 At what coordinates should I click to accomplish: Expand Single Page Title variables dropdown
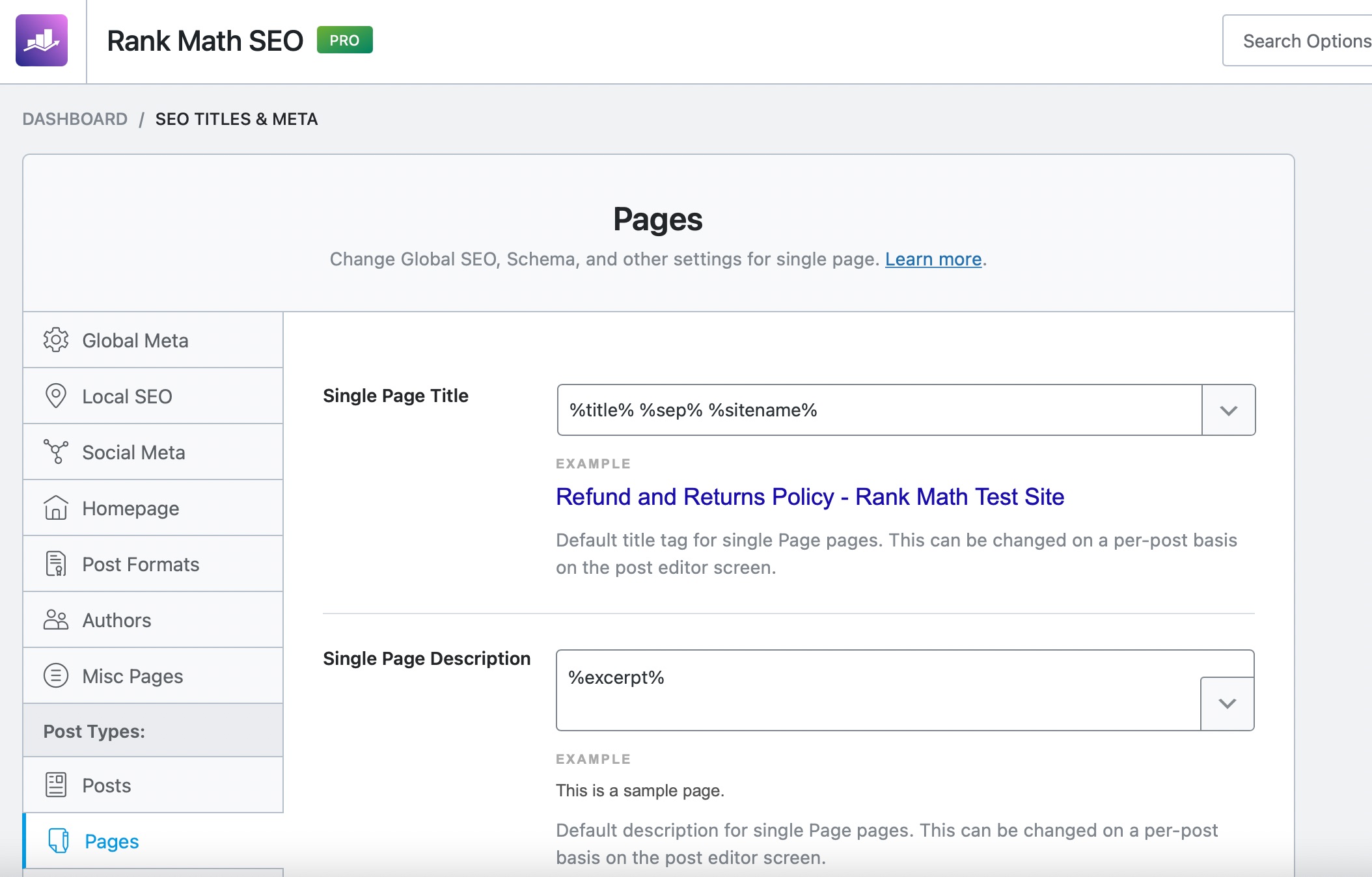[x=1228, y=410]
